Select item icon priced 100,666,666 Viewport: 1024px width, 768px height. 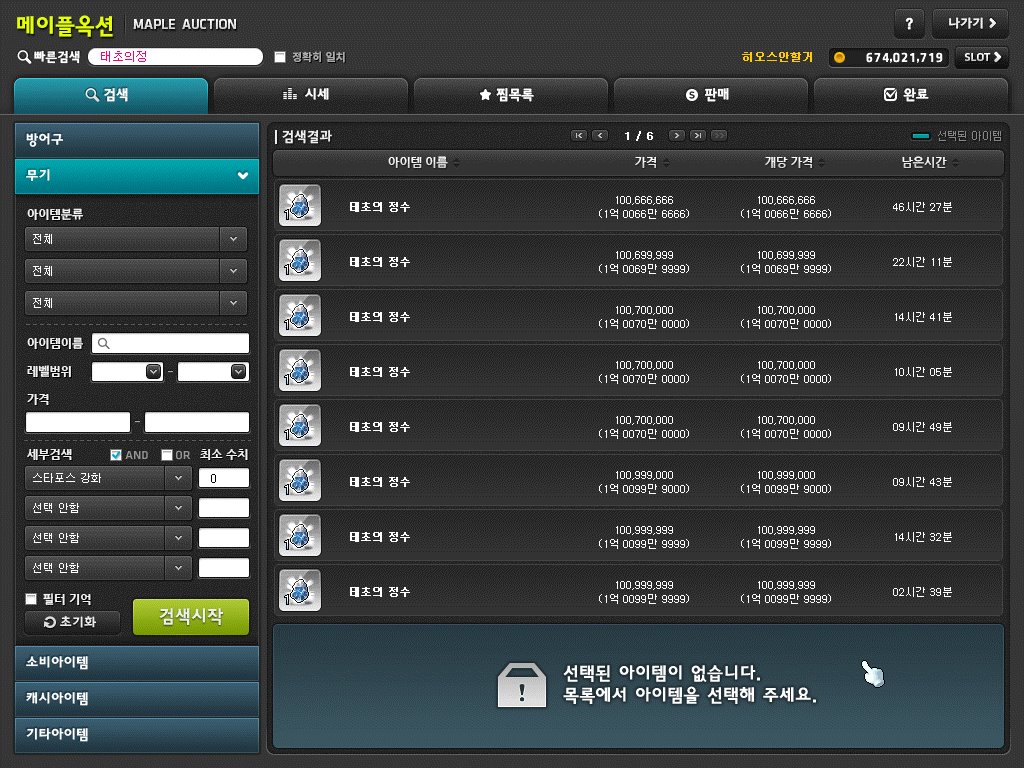(x=300, y=205)
